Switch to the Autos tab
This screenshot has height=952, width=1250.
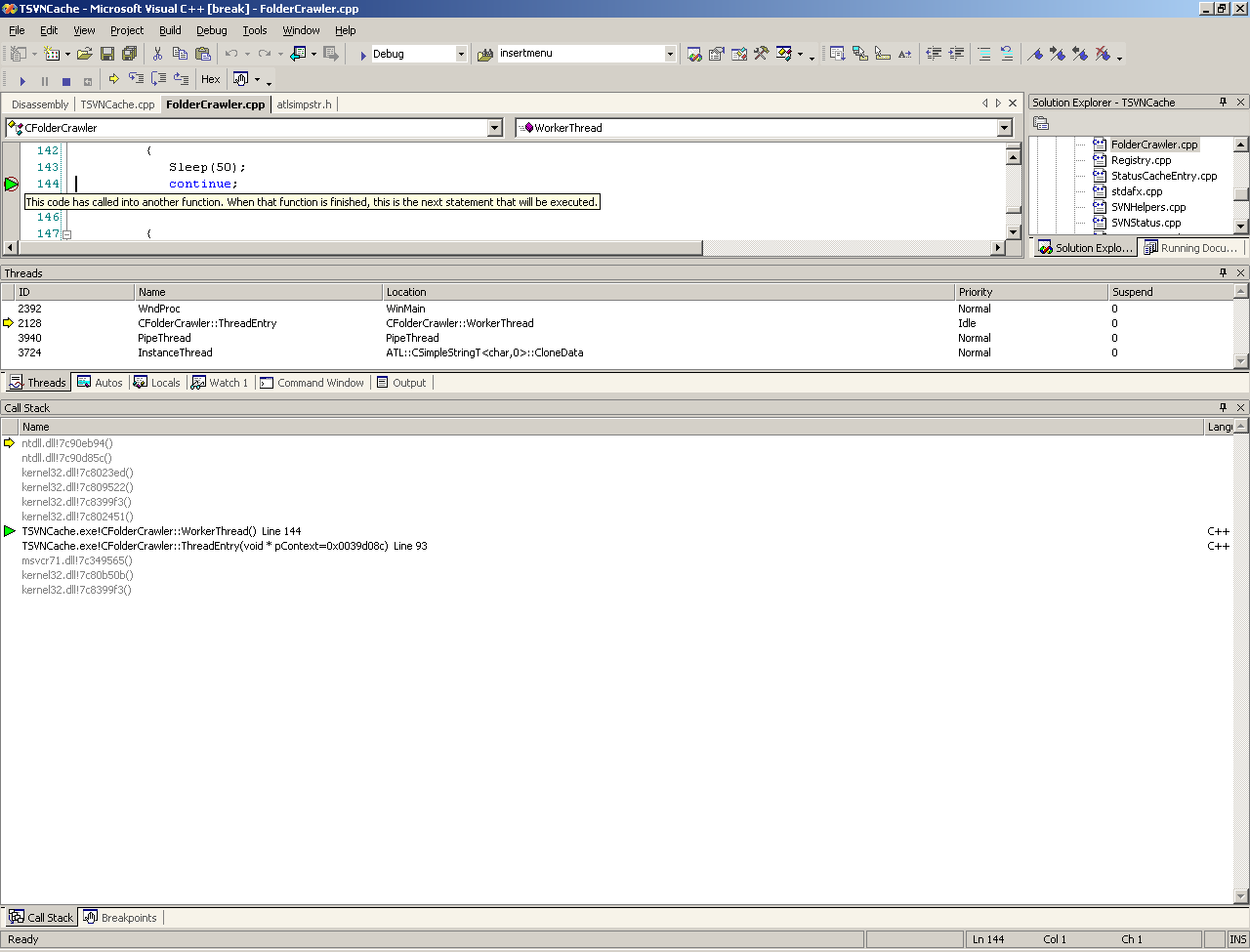point(100,383)
